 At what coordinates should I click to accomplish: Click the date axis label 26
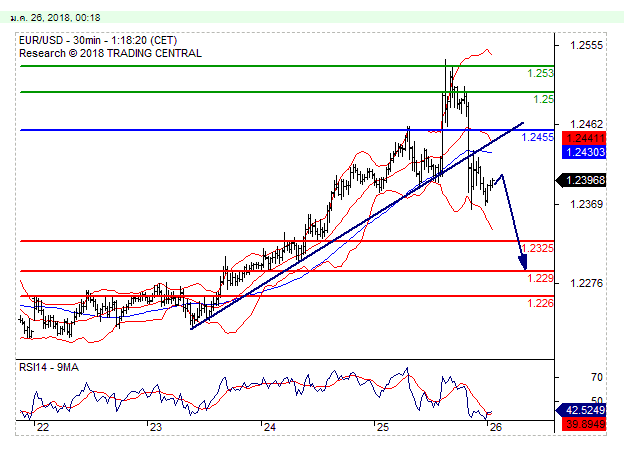coord(496,427)
